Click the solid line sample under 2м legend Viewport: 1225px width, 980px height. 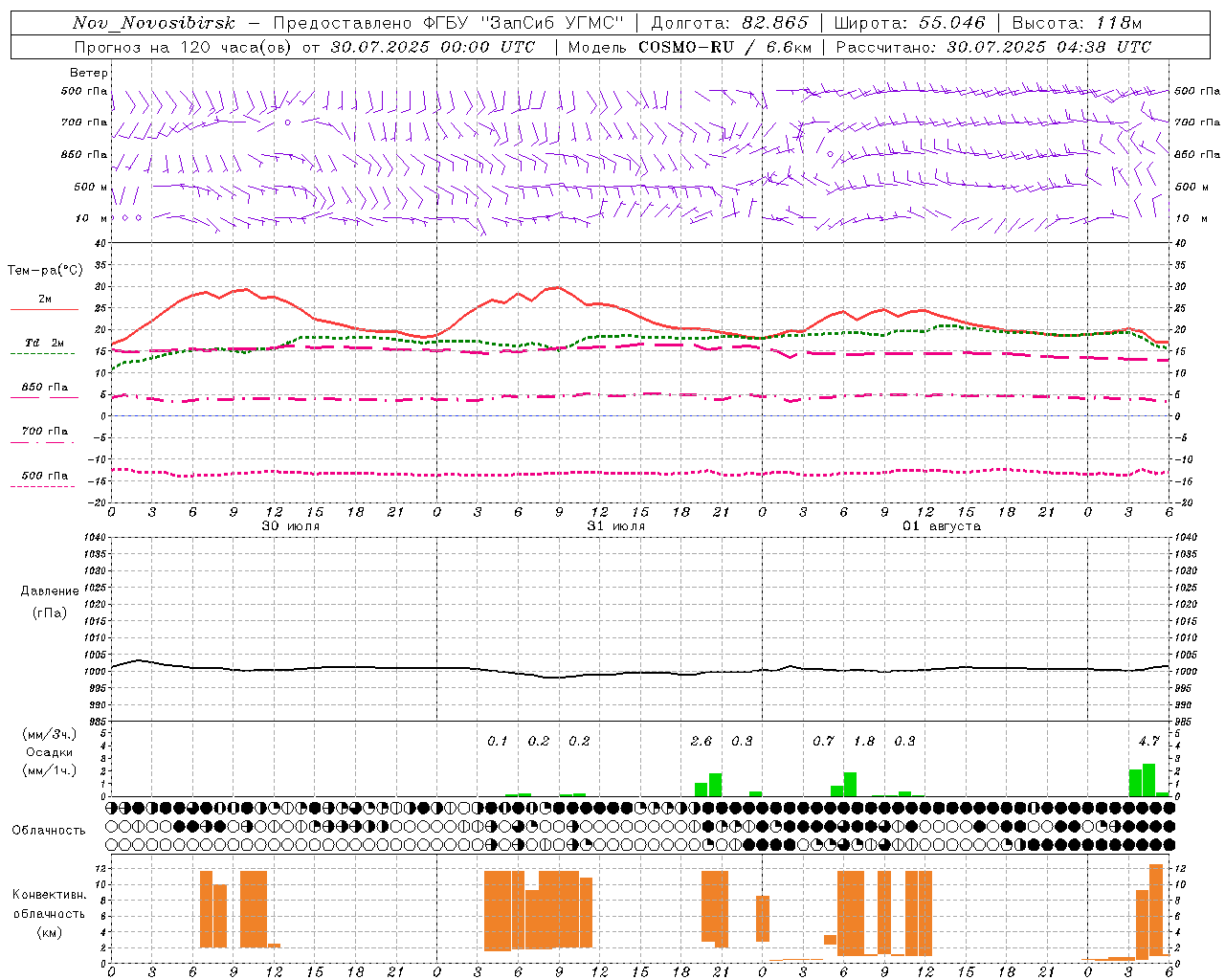point(44,309)
